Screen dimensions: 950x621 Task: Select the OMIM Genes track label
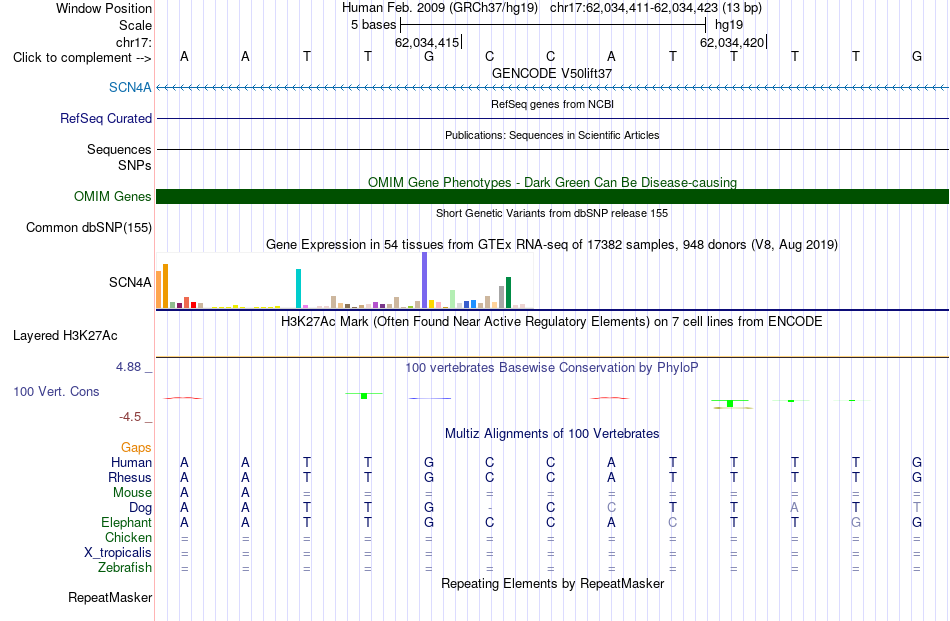(x=112, y=196)
